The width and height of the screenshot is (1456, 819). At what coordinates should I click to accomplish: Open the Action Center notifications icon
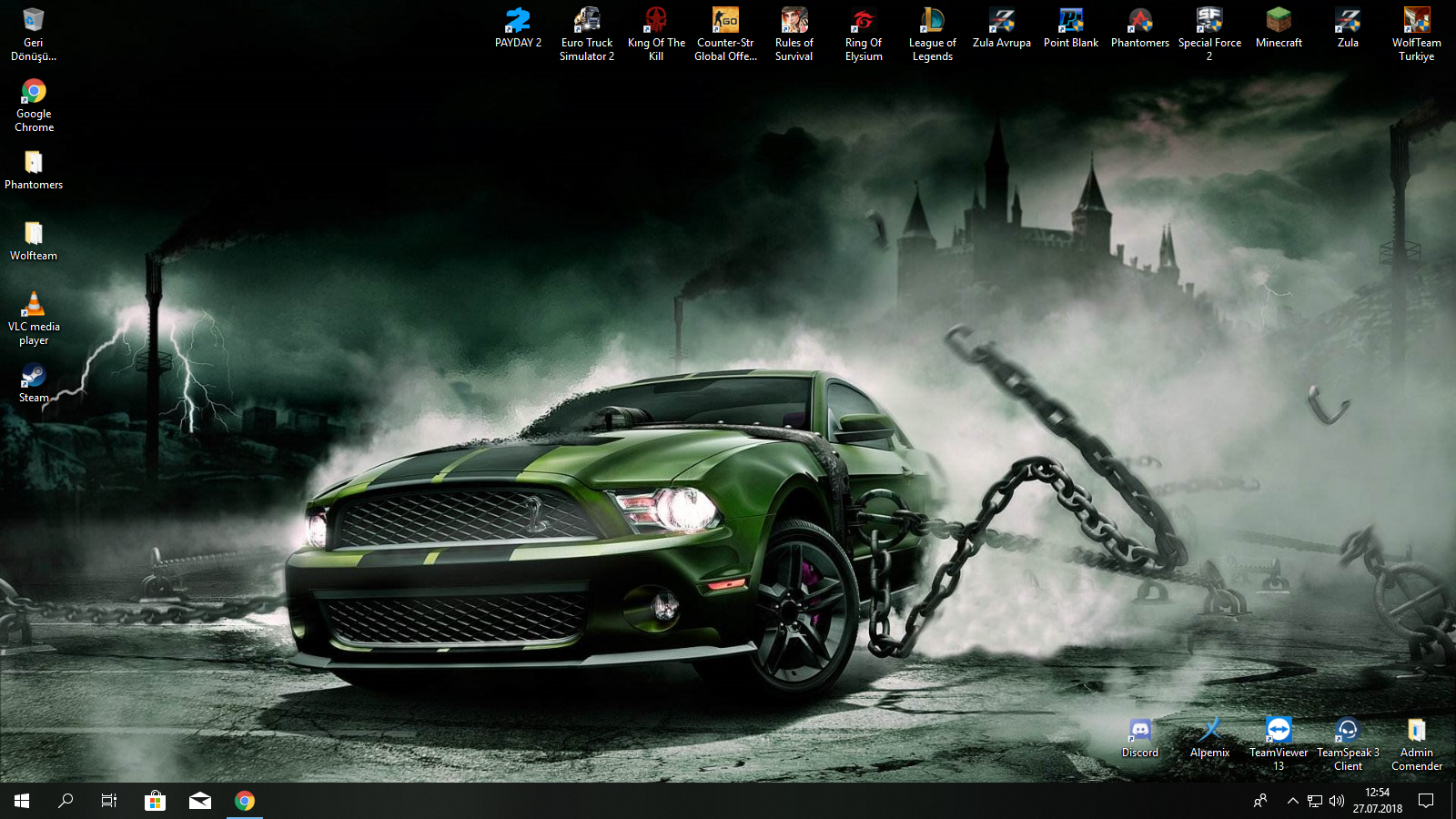pyautogui.click(x=1426, y=801)
